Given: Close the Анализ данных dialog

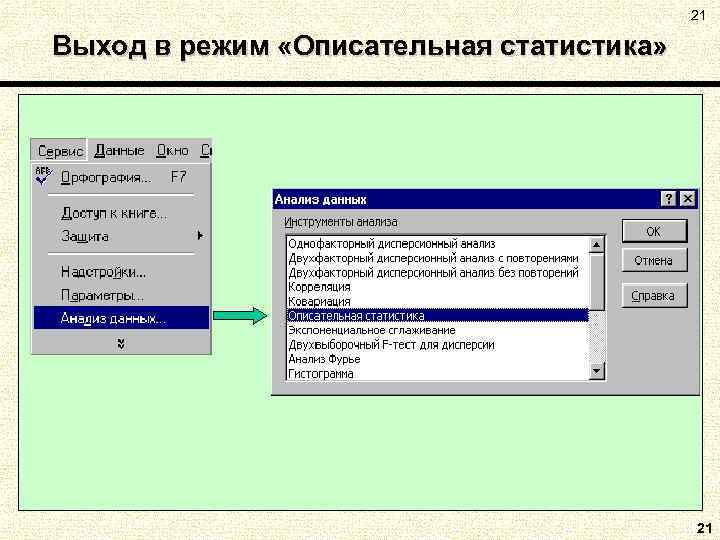Looking at the screenshot, I should [687, 199].
